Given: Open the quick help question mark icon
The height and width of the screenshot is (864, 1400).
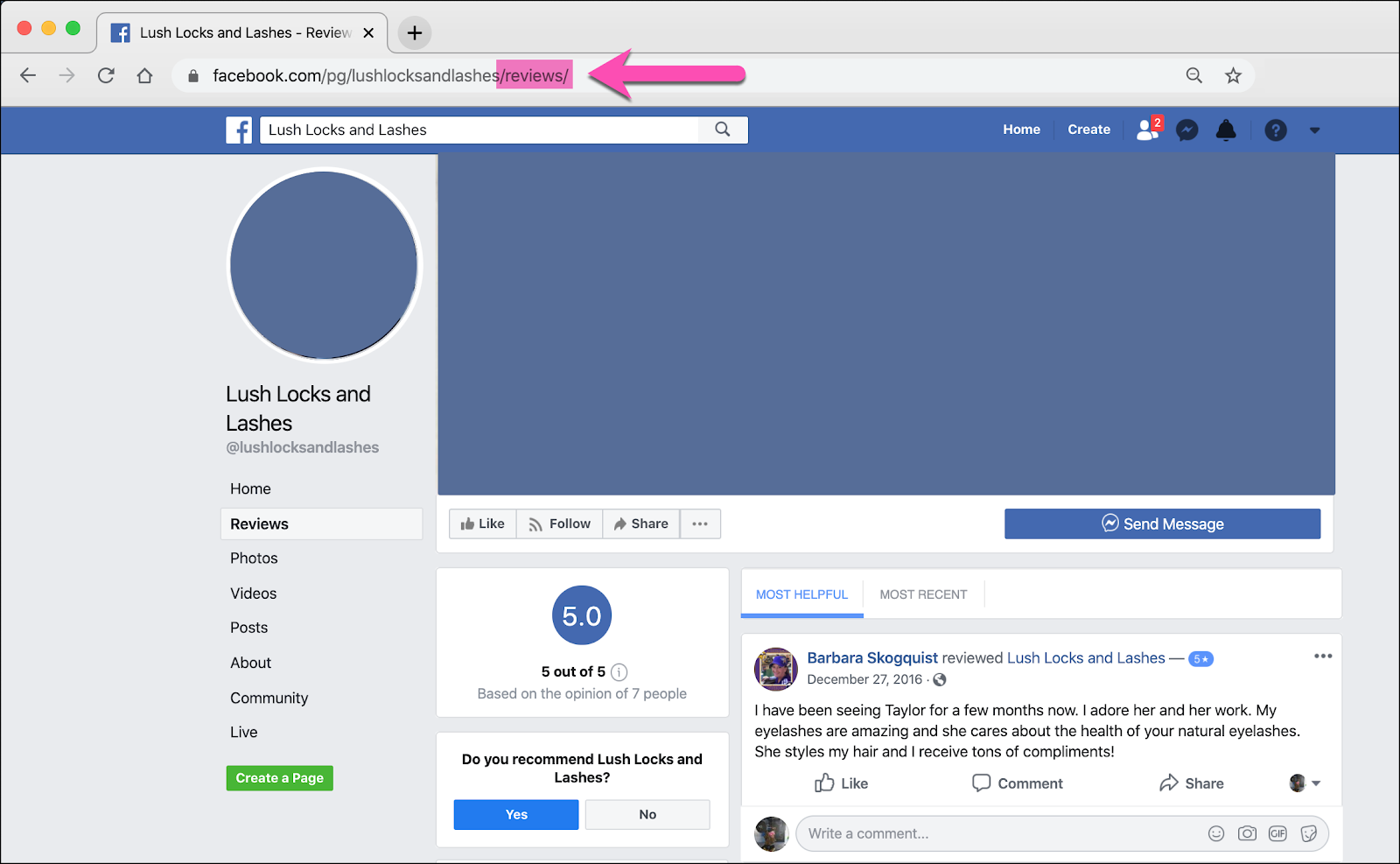Looking at the screenshot, I should [1276, 130].
